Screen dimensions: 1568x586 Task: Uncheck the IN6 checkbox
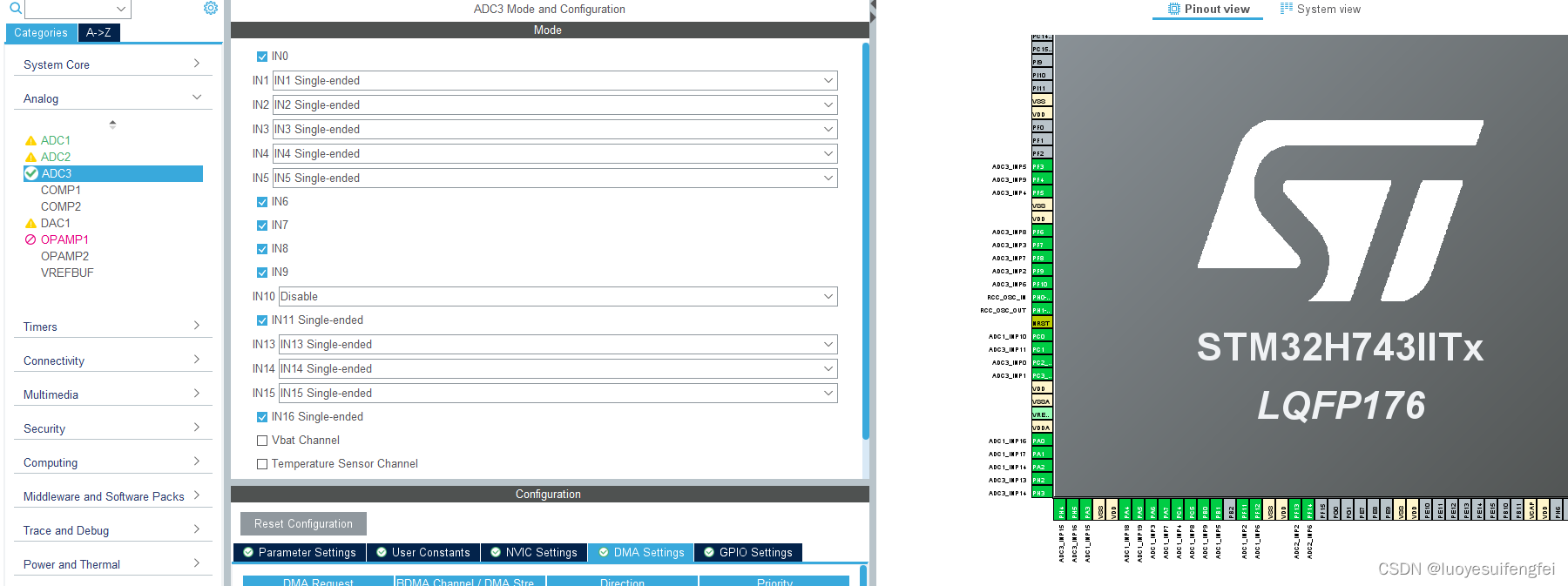[x=262, y=202]
